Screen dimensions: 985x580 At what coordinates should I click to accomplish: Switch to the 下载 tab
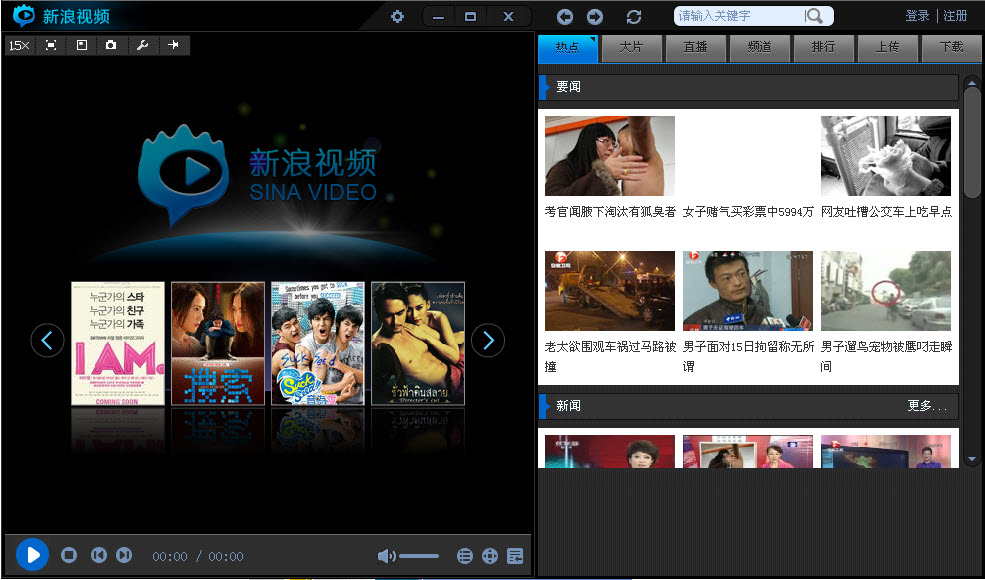tap(952, 48)
